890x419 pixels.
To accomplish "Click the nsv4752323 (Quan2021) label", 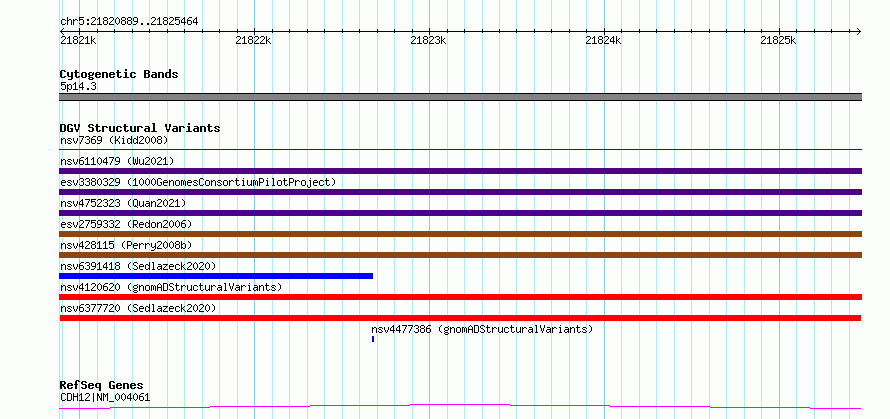I will (x=123, y=203).
